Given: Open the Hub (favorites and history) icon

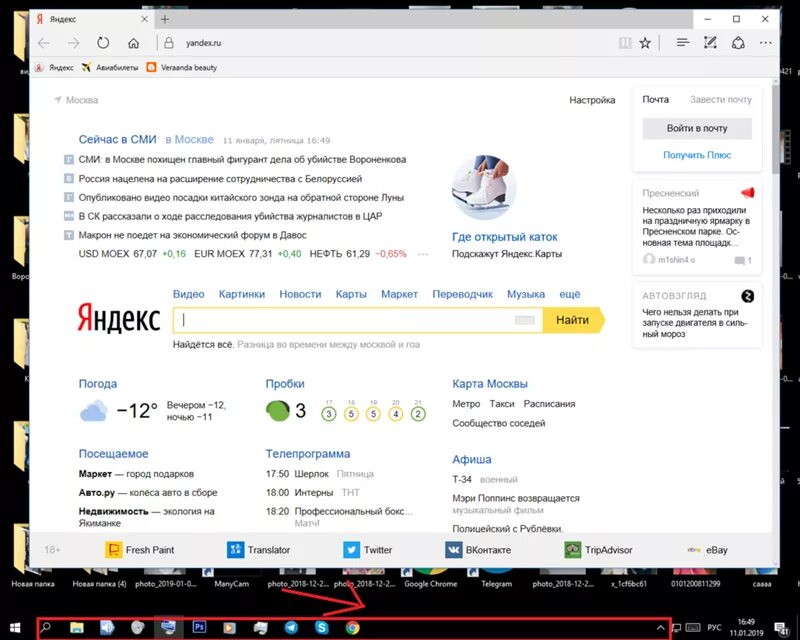Looking at the screenshot, I should pyautogui.click(x=683, y=43).
